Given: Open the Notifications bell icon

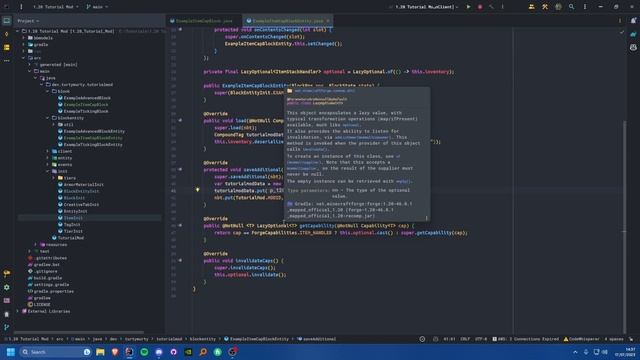Looking at the screenshot, I should [x=633, y=20].
